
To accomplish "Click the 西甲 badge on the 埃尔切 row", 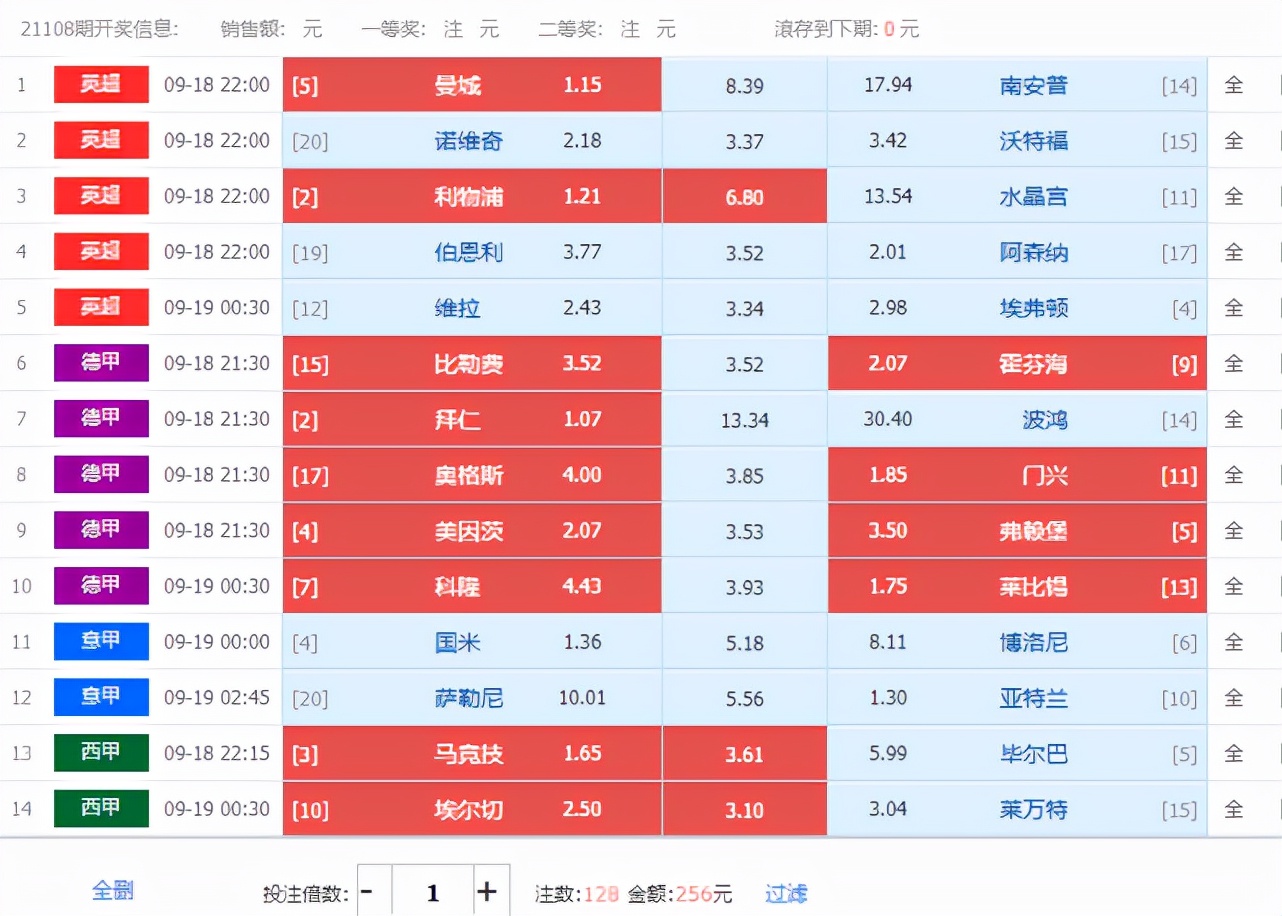I will (100, 809).
